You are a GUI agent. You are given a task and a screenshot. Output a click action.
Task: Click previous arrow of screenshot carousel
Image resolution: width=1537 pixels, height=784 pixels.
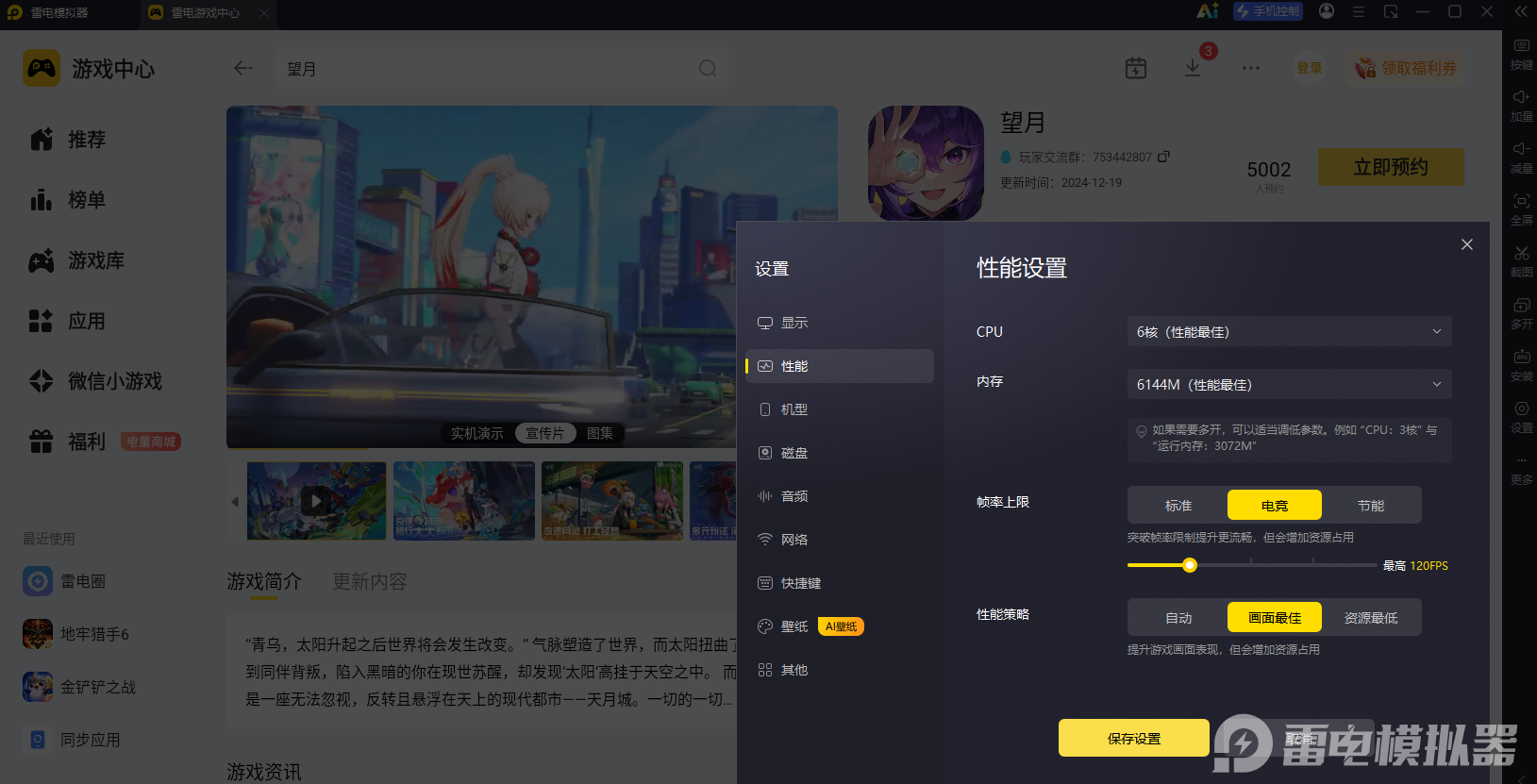(x=235, y=501)
